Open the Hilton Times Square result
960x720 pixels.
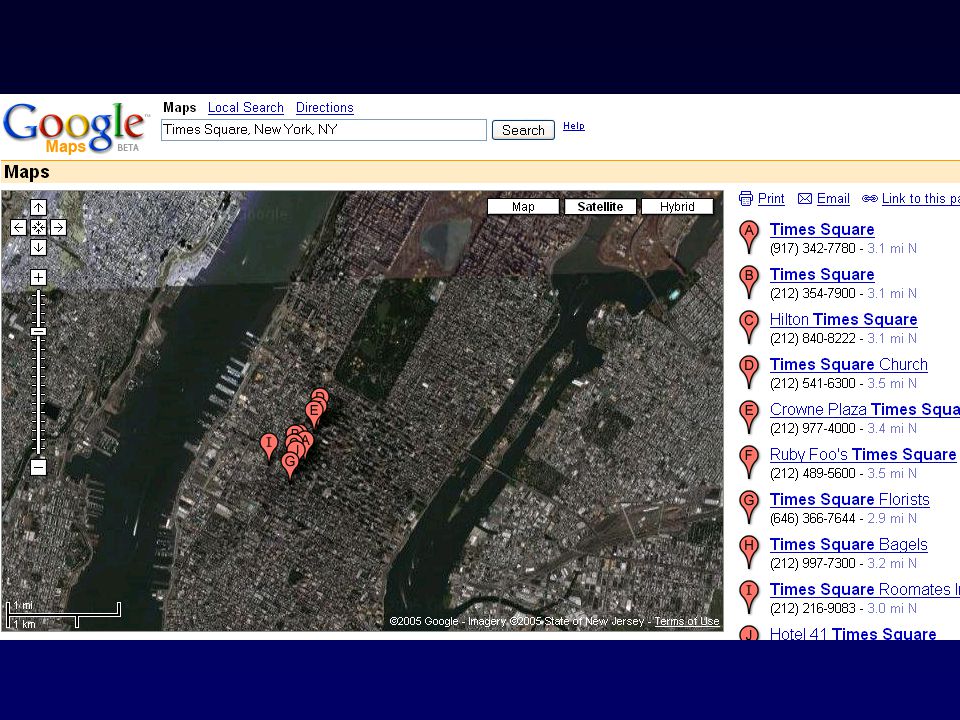(x=843, y=320)
